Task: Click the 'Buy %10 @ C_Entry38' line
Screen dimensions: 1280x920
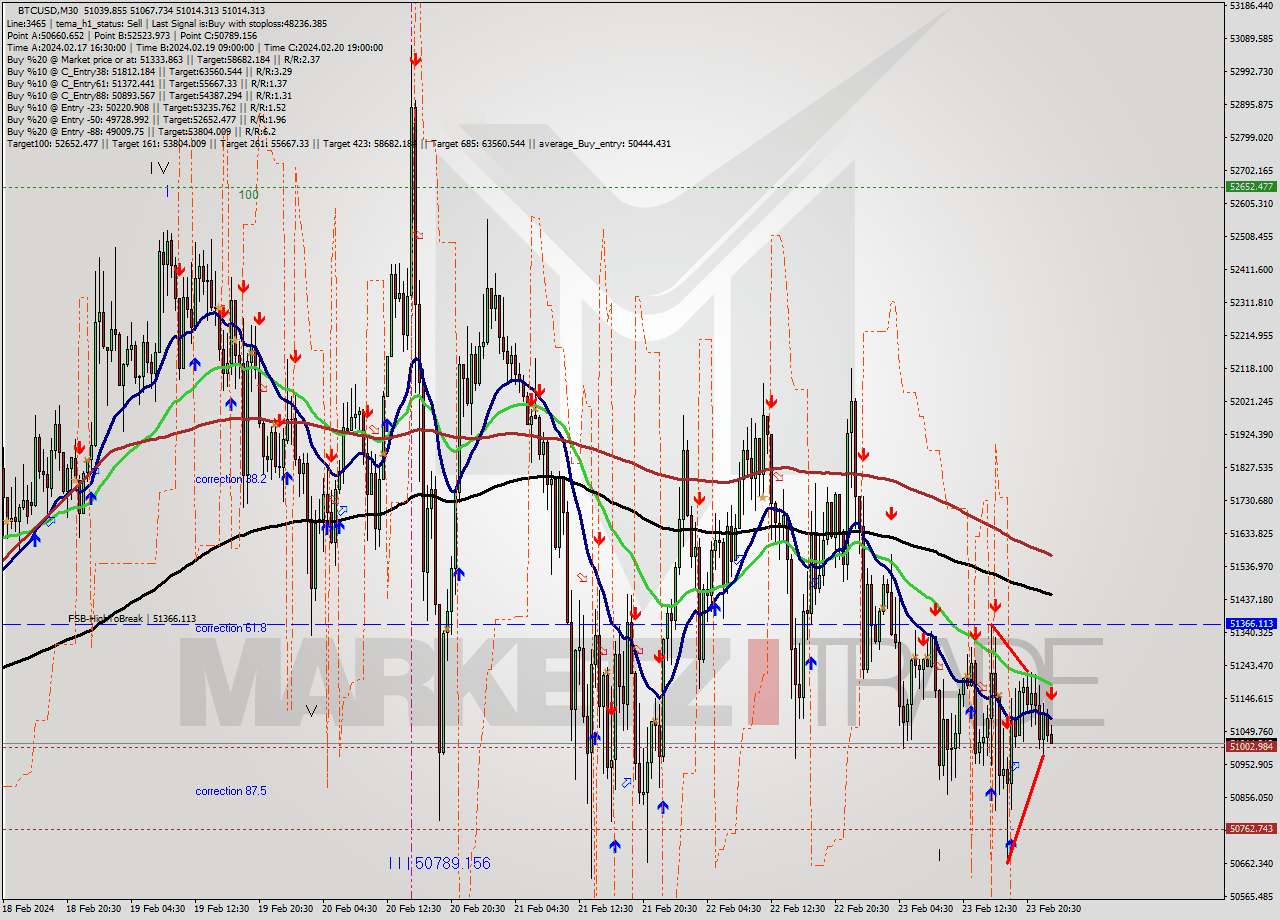Action: click(149, 72)
